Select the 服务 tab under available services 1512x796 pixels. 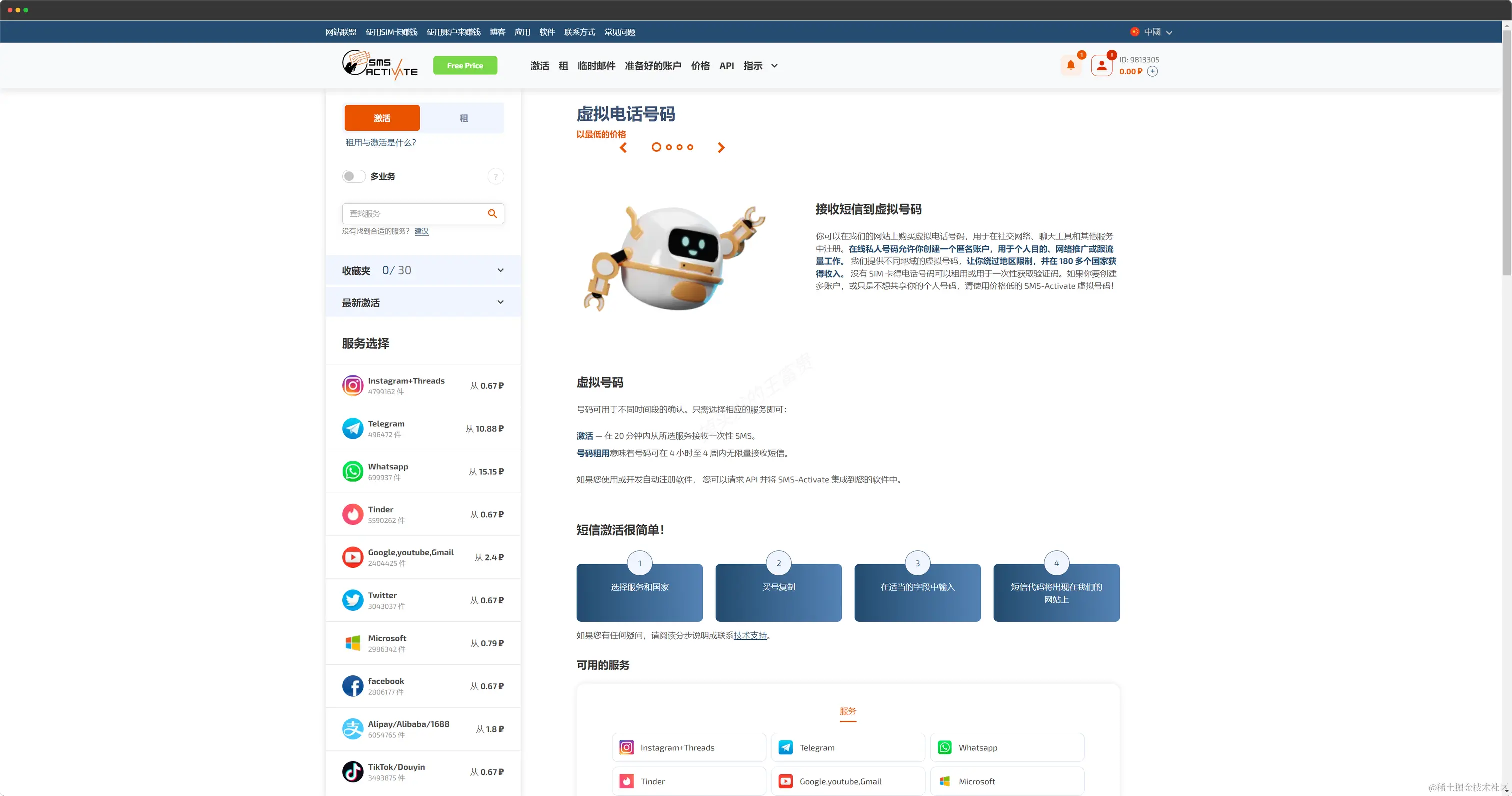[848, 711]
